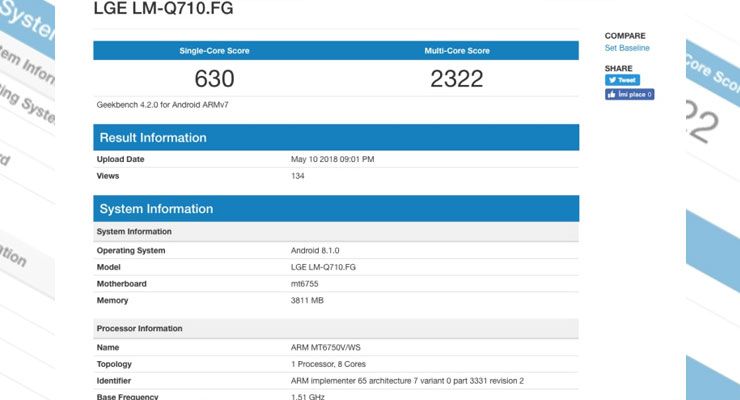This screenshot has height=400, width=740.
Task: Click the Memory label
Action: pos(112,300)
